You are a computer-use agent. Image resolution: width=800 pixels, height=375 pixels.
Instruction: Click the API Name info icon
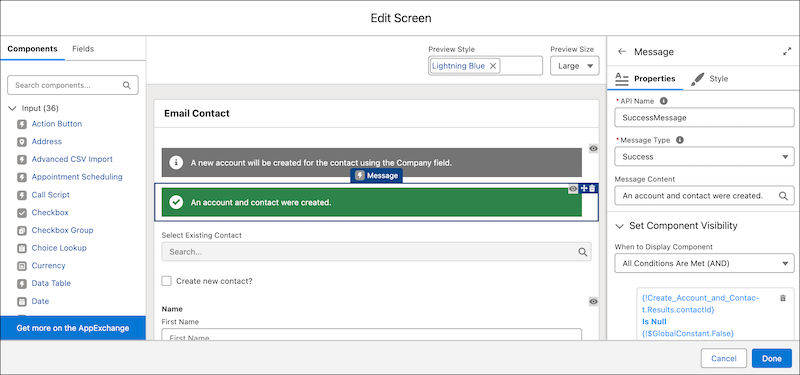(664, 101)
